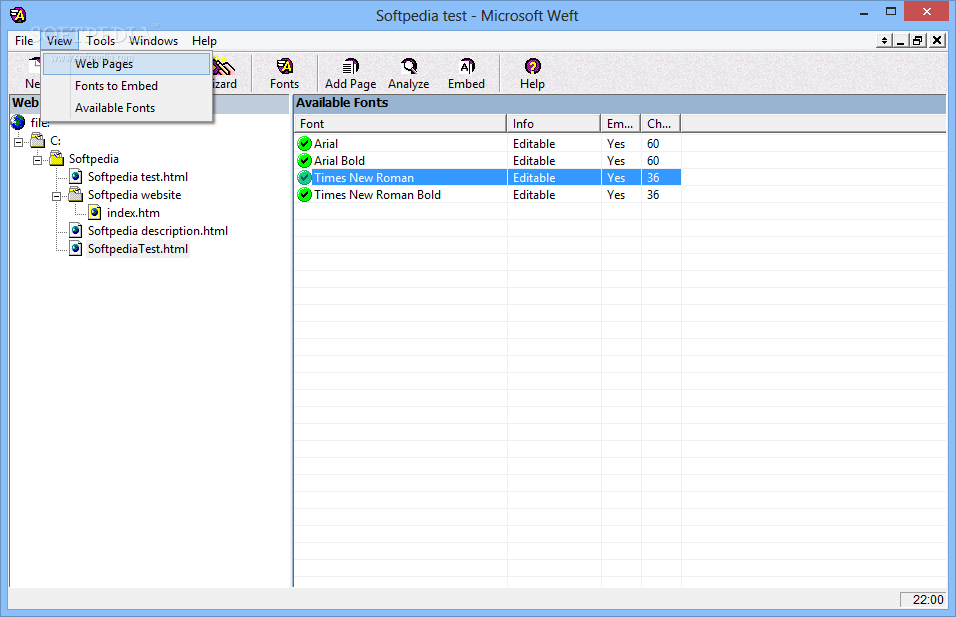Click the page icon of index.htm
This screenshot has width=956, height=617.
(x=95, y=213)
